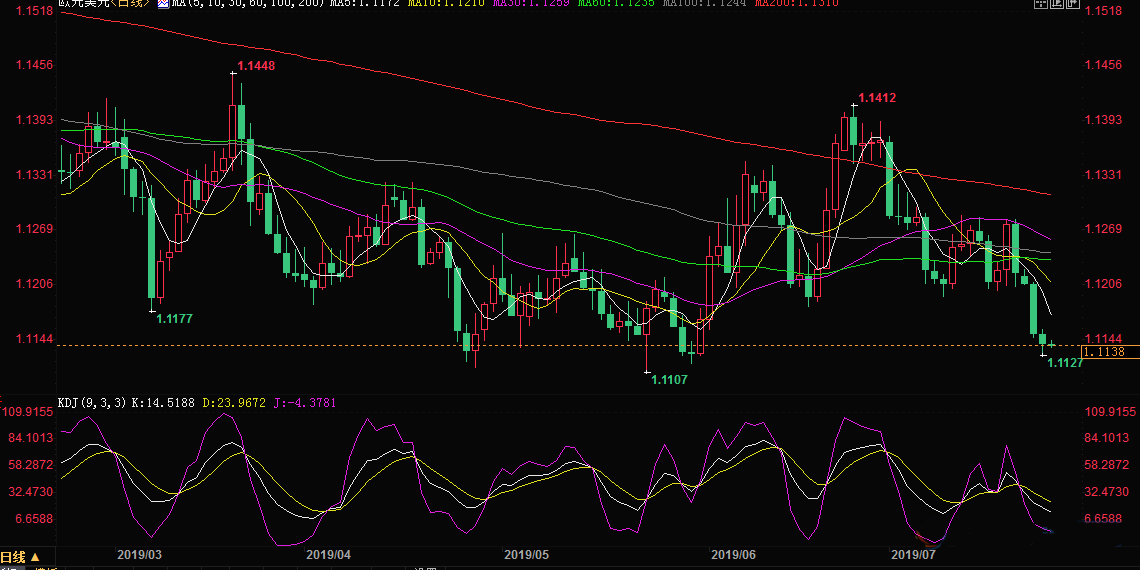The image size is (1140, 570).
Task: Click the 1.1448 high price marker
Action: pyautogui.click(x=255, y=66)
